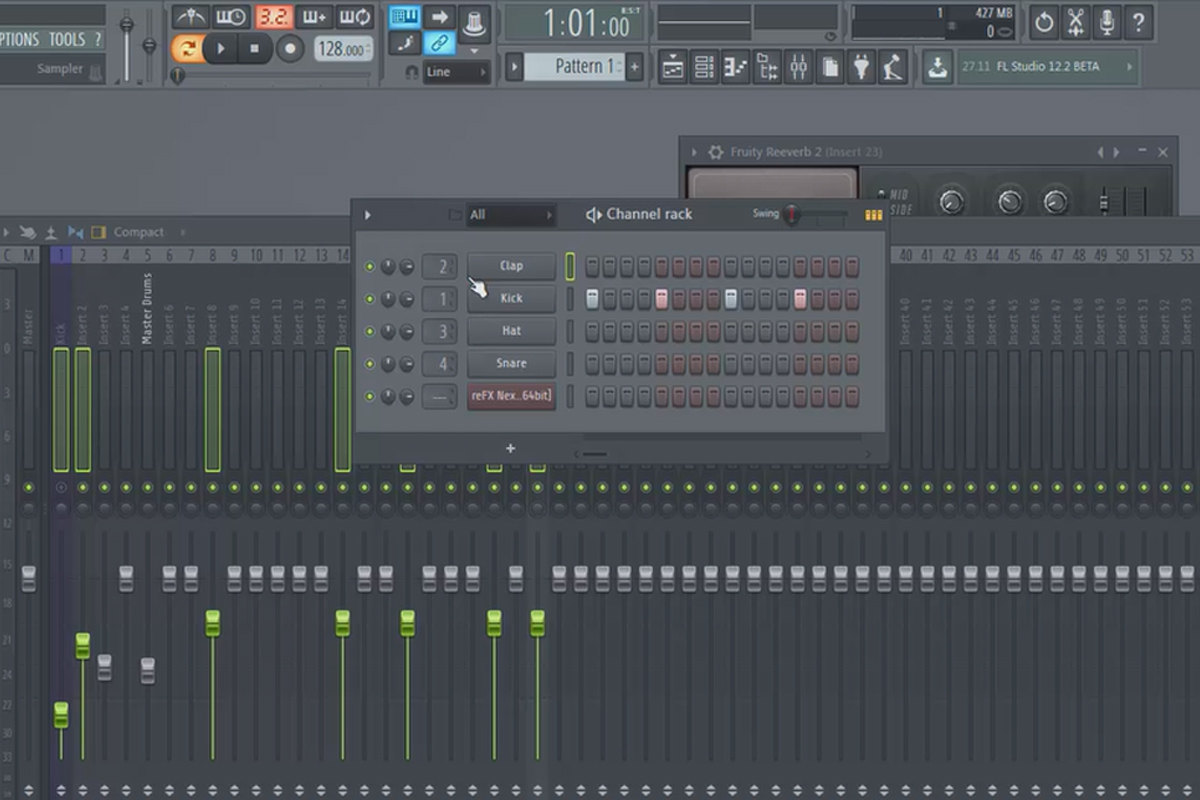
Task: Switch pattern/song mode button
Action: pos(187,48)
